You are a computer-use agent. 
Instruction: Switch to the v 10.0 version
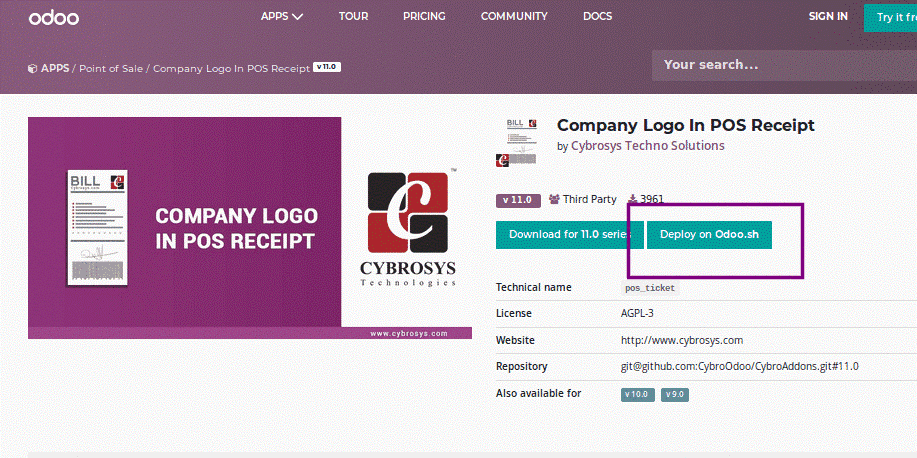(x=637, y=394)
